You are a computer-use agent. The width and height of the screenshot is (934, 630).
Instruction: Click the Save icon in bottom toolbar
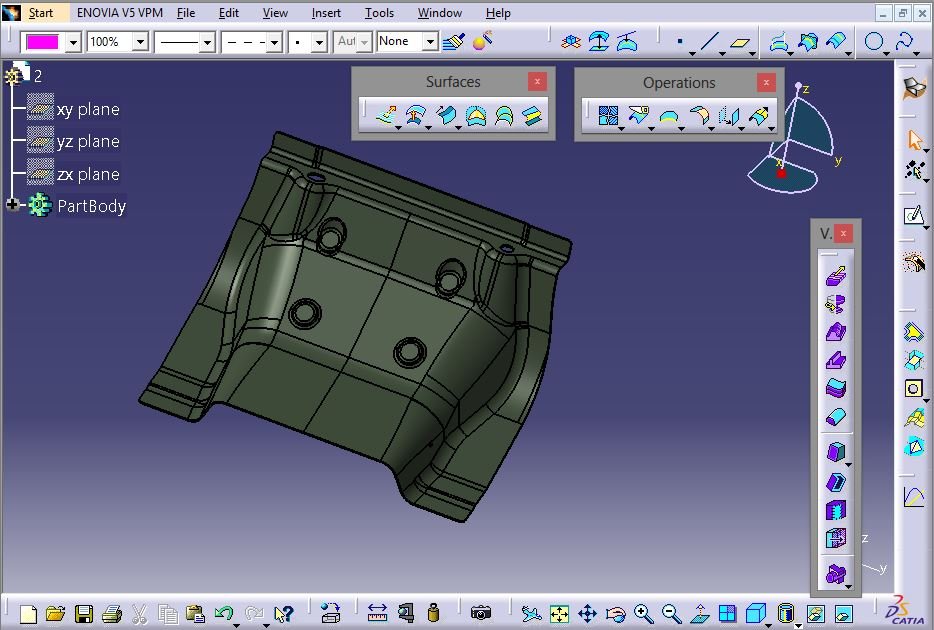coord(84,613)
